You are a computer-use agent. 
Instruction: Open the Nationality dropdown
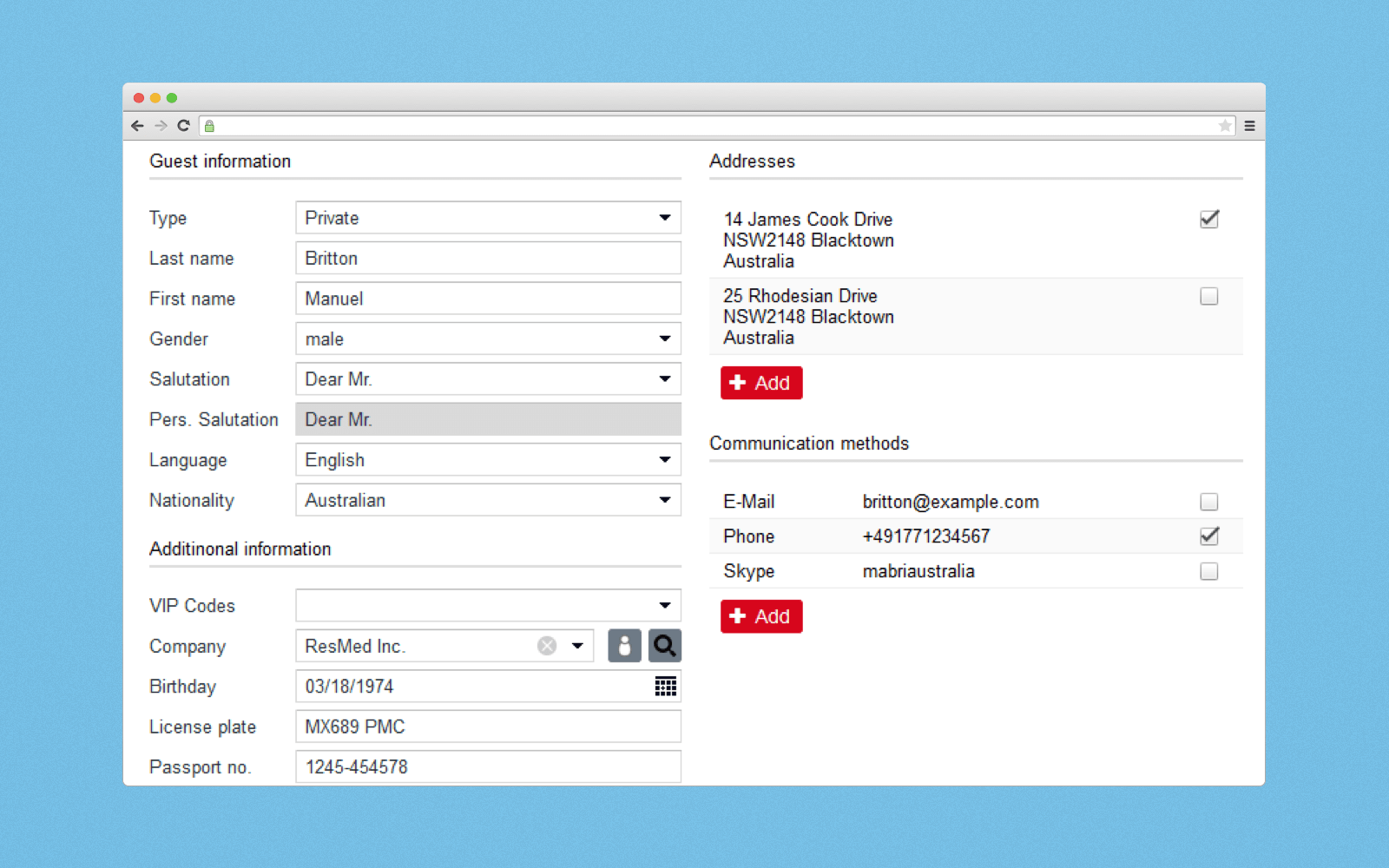[x=488, y=500]
